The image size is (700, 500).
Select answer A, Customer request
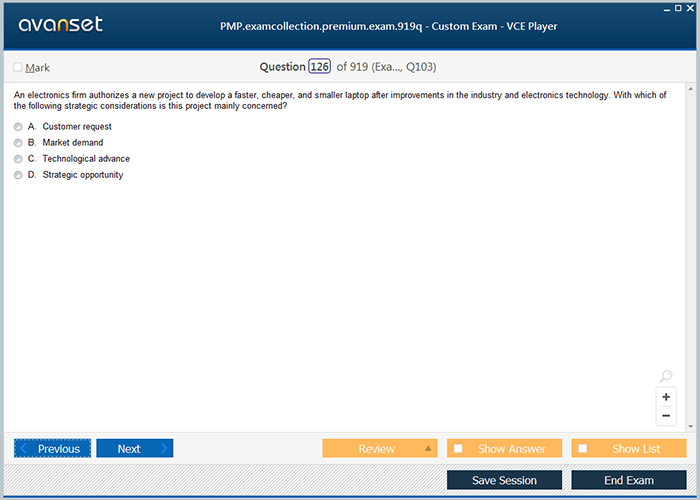(18, 127)
